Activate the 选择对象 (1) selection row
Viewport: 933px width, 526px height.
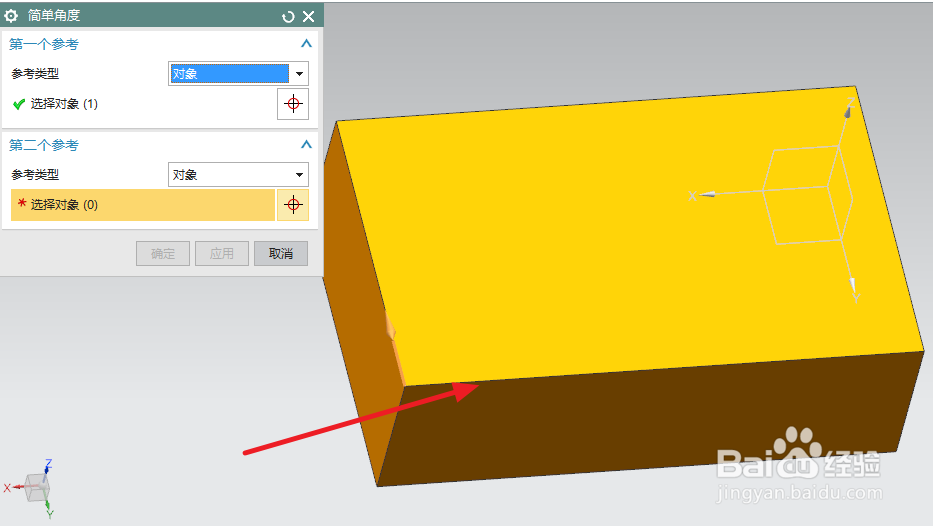[143, 104]
